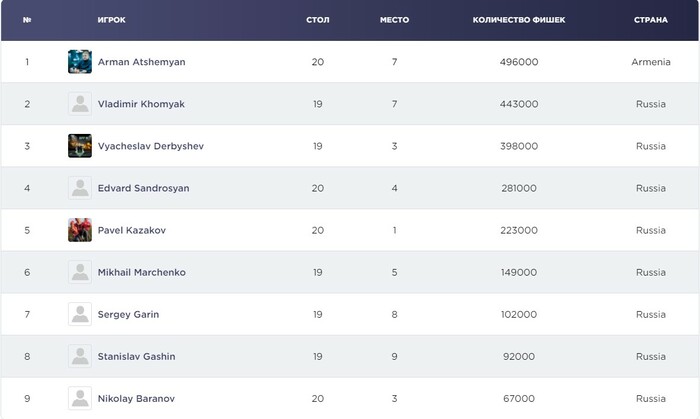Click Vladimir Khomyak's placeholder avatar
Viewport: 700px width, 419px height.
tap(80, 104)
